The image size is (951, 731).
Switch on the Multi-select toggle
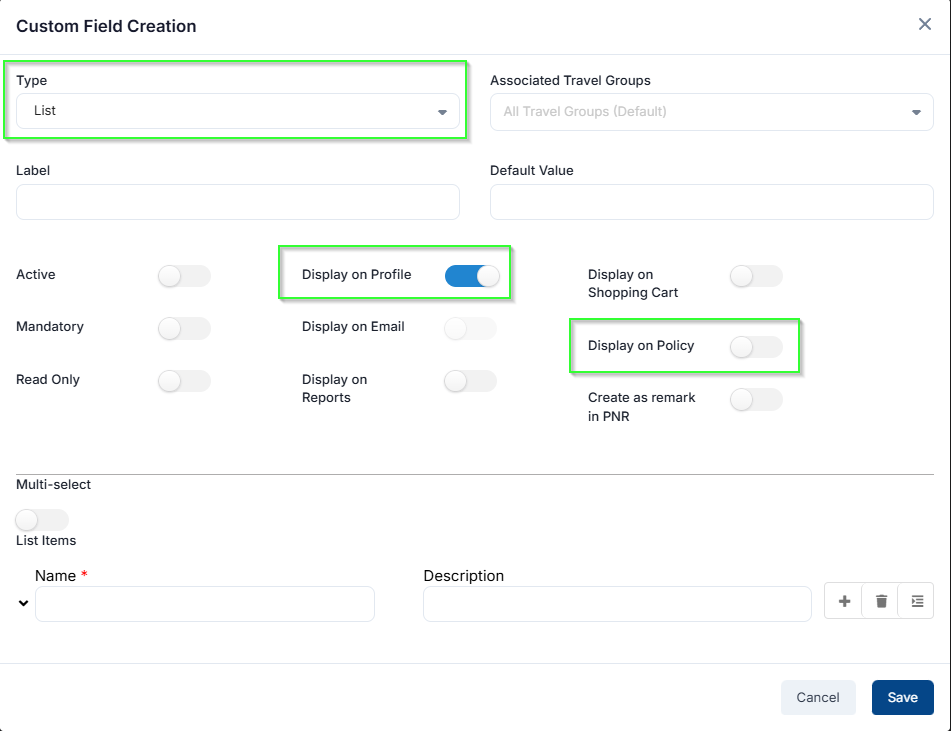coord(42,520)
